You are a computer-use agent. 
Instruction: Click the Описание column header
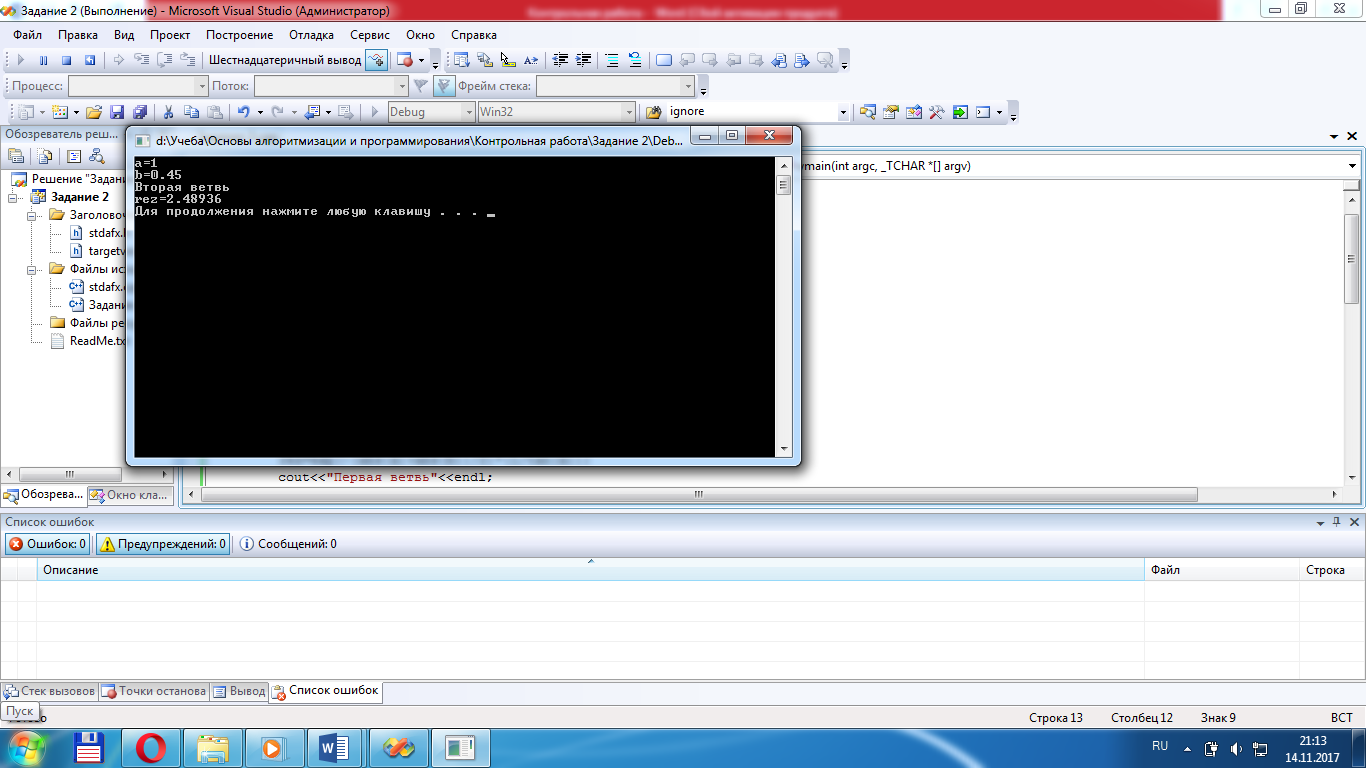tap(70, 570)
